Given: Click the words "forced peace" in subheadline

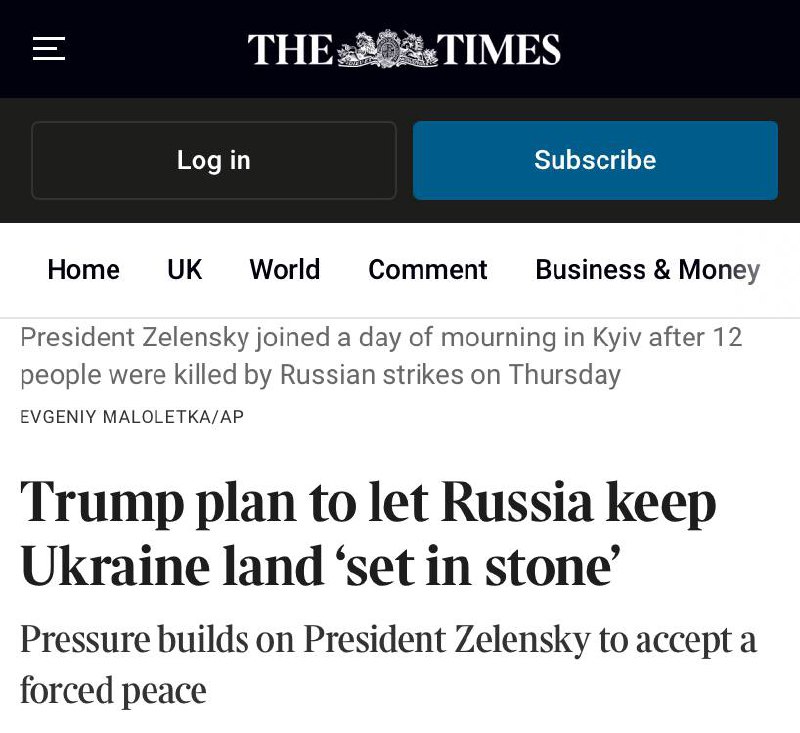Looking at the screenshot, I should coord(113,691).
